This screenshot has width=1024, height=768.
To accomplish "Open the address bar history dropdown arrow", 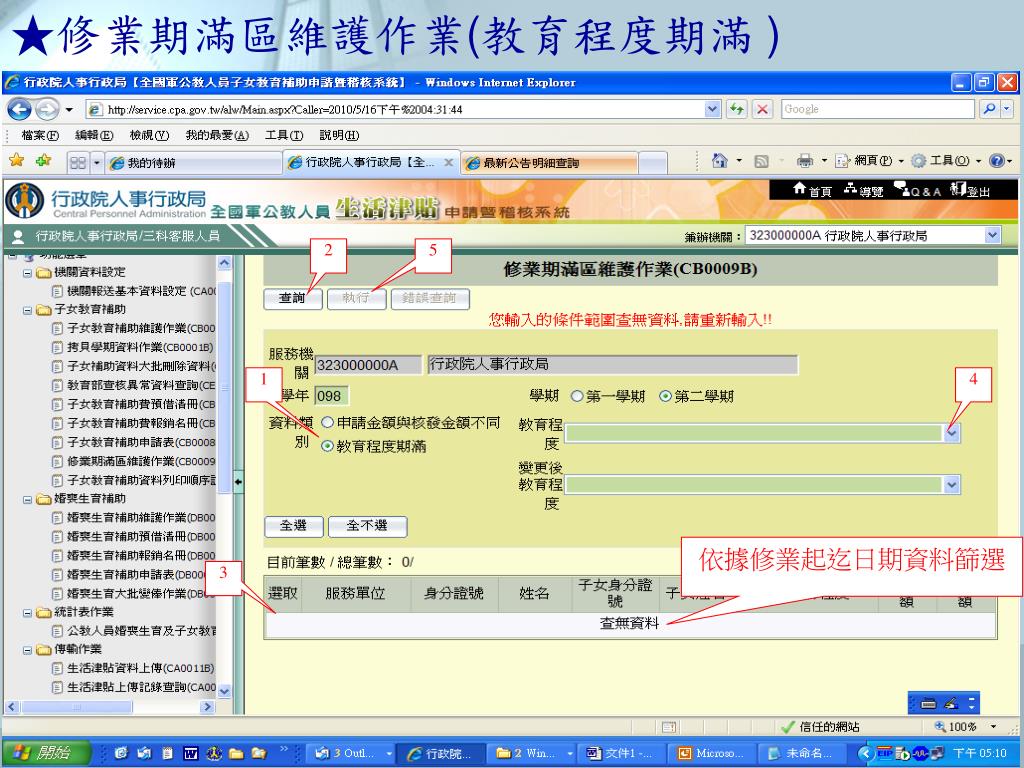I will click(x=713, y=109).
